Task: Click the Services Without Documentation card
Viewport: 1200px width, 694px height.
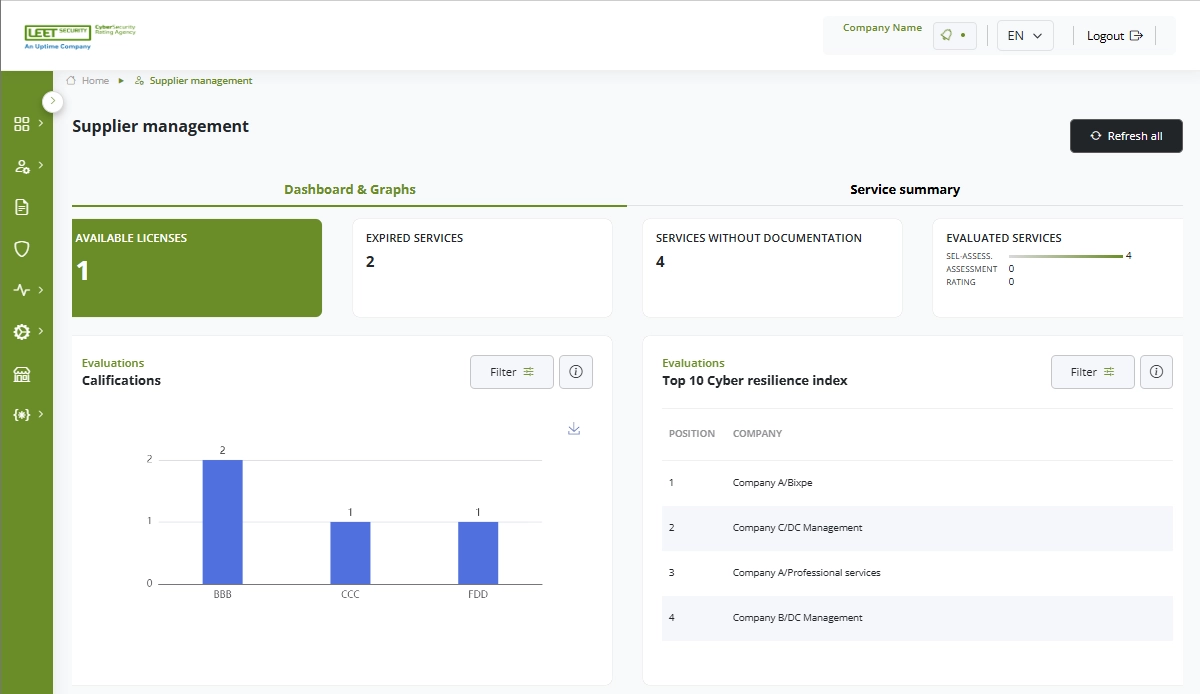Action: click(772, 268)
